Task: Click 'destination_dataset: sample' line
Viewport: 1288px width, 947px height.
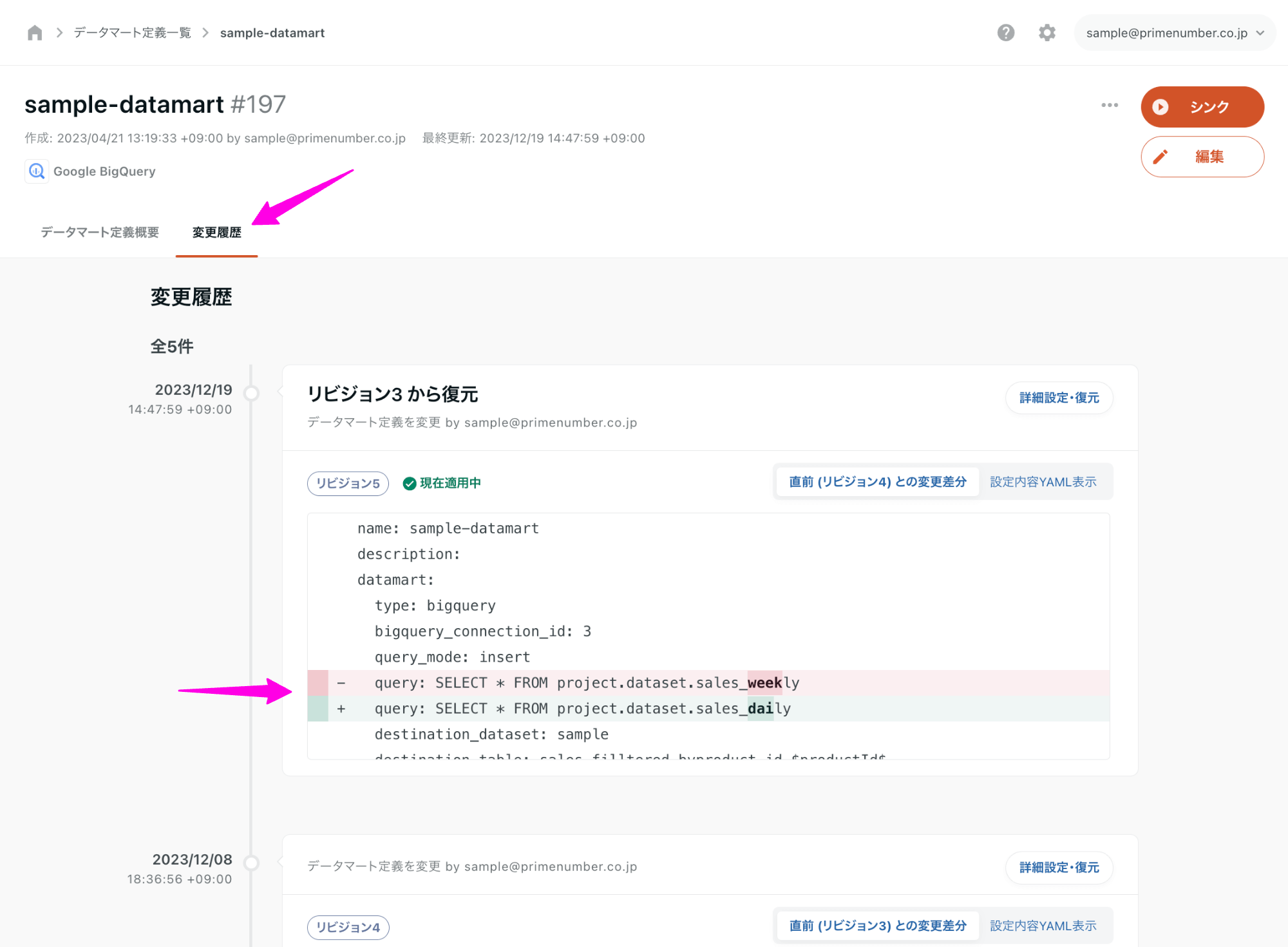Action: point(491,734)
